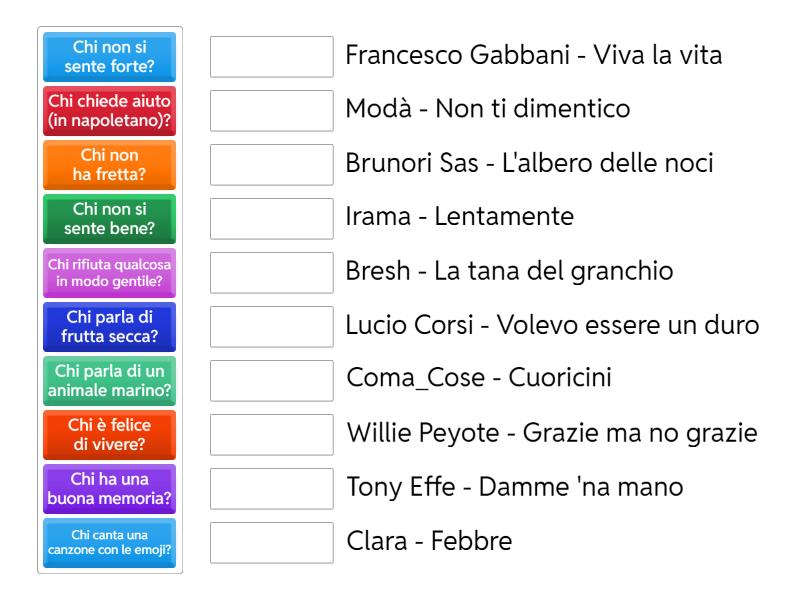Click the answer box for Coma_Cose - Cuoricini
Screen dimensions: 800x600
click(272, 381)
